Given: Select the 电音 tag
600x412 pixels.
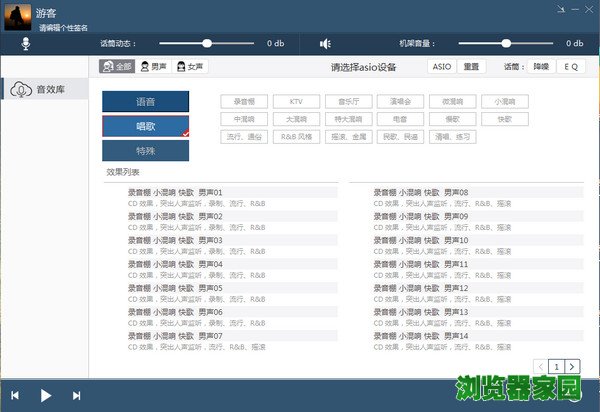Looking at the screenshot, I should click(x=400, y=119).
